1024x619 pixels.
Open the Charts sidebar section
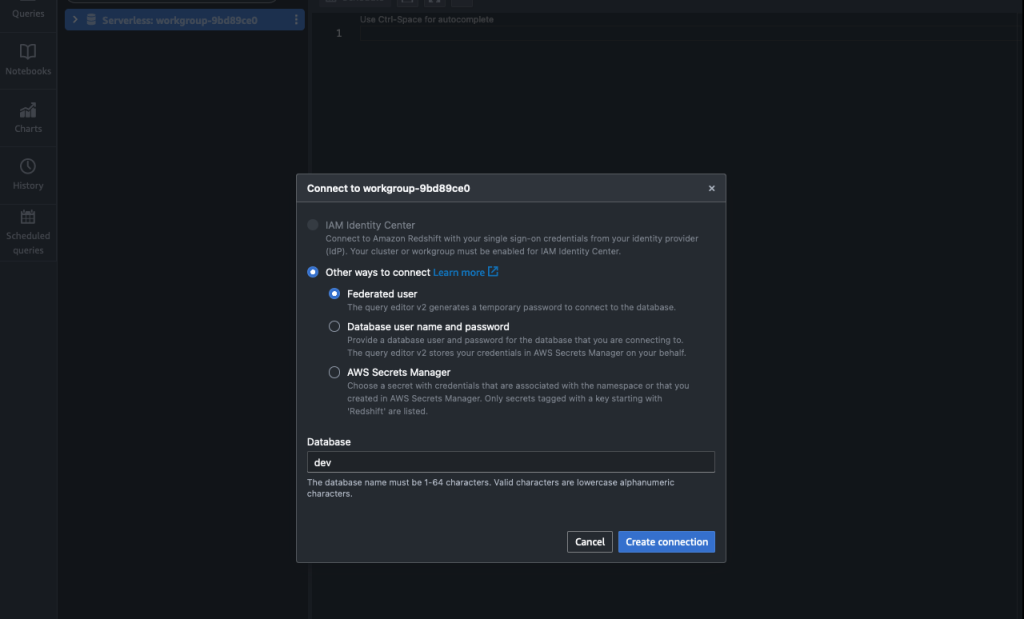[x=28, y=118]
